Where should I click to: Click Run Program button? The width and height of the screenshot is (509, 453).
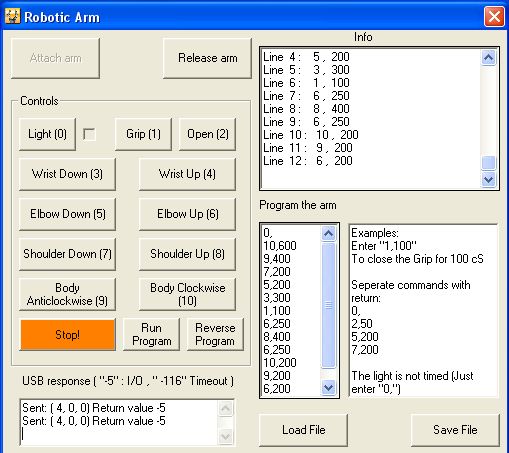(x=152, y=334)
